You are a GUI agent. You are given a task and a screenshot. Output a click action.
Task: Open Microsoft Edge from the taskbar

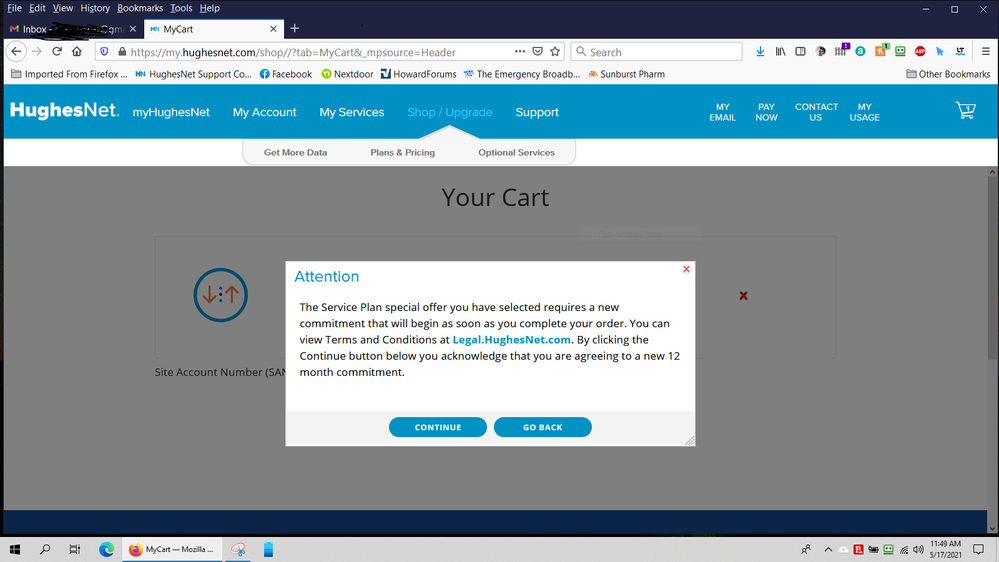click(x=106, y=549)
